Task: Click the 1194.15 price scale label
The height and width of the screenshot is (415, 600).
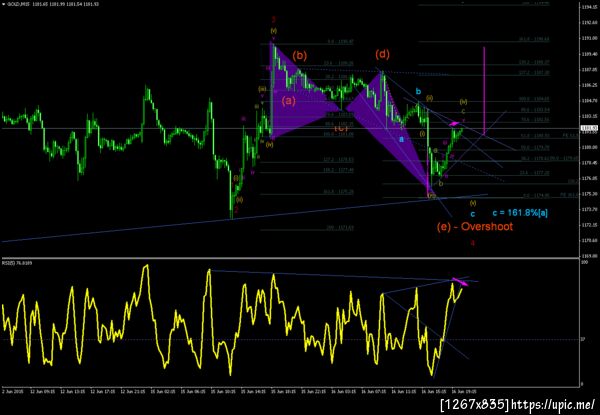Action: point(588,7)
